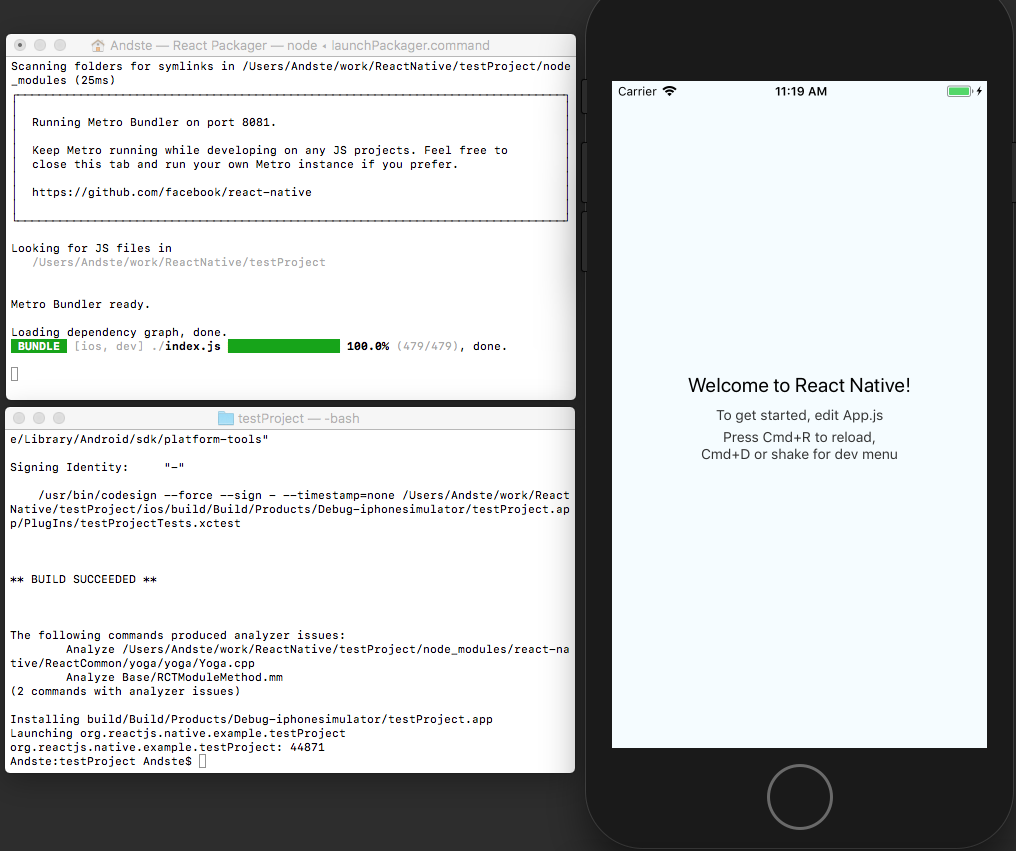Click the 11:19 AM clock in simulator
Viewport: 1016px width, 851px height.
801,91
